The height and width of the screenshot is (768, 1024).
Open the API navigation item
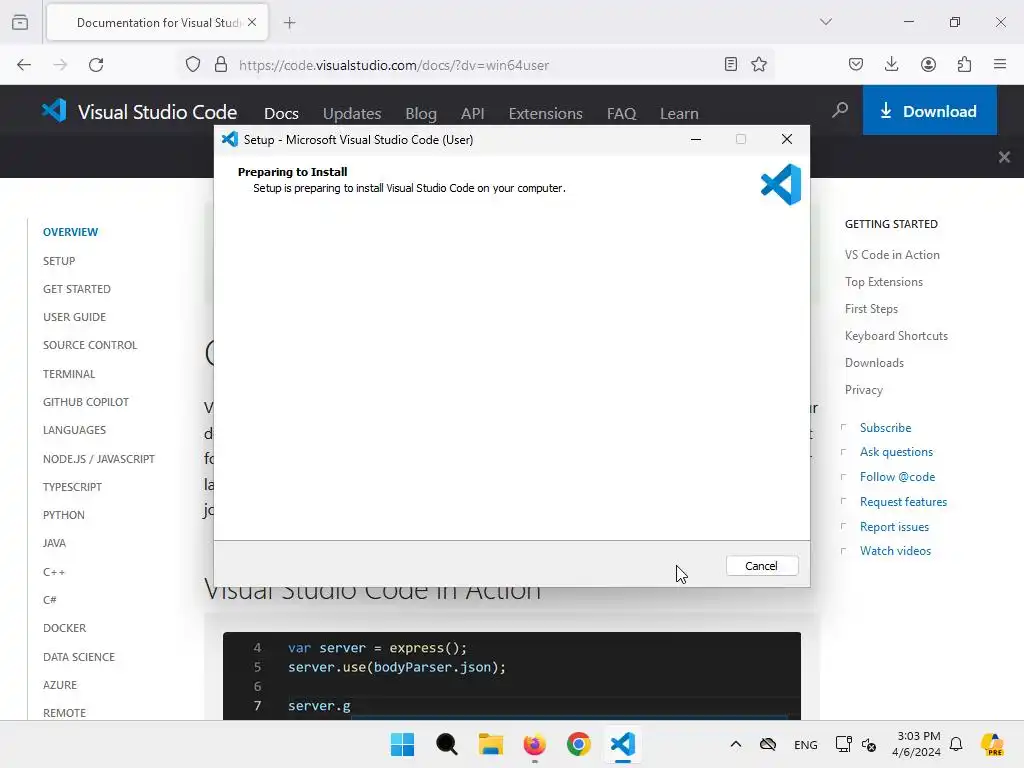473,114
